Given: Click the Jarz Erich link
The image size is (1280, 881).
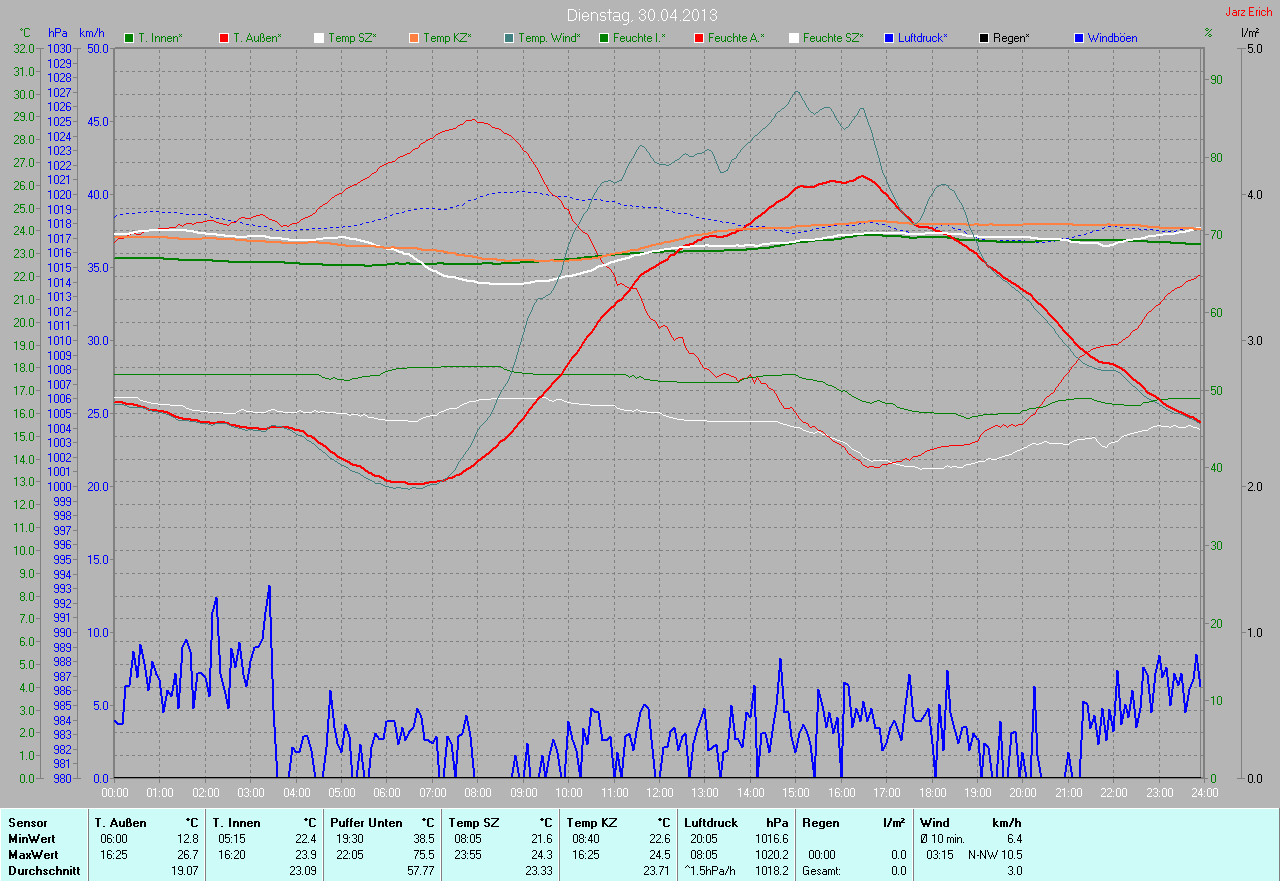Looking at the screenshot, I should [1249, 12].
